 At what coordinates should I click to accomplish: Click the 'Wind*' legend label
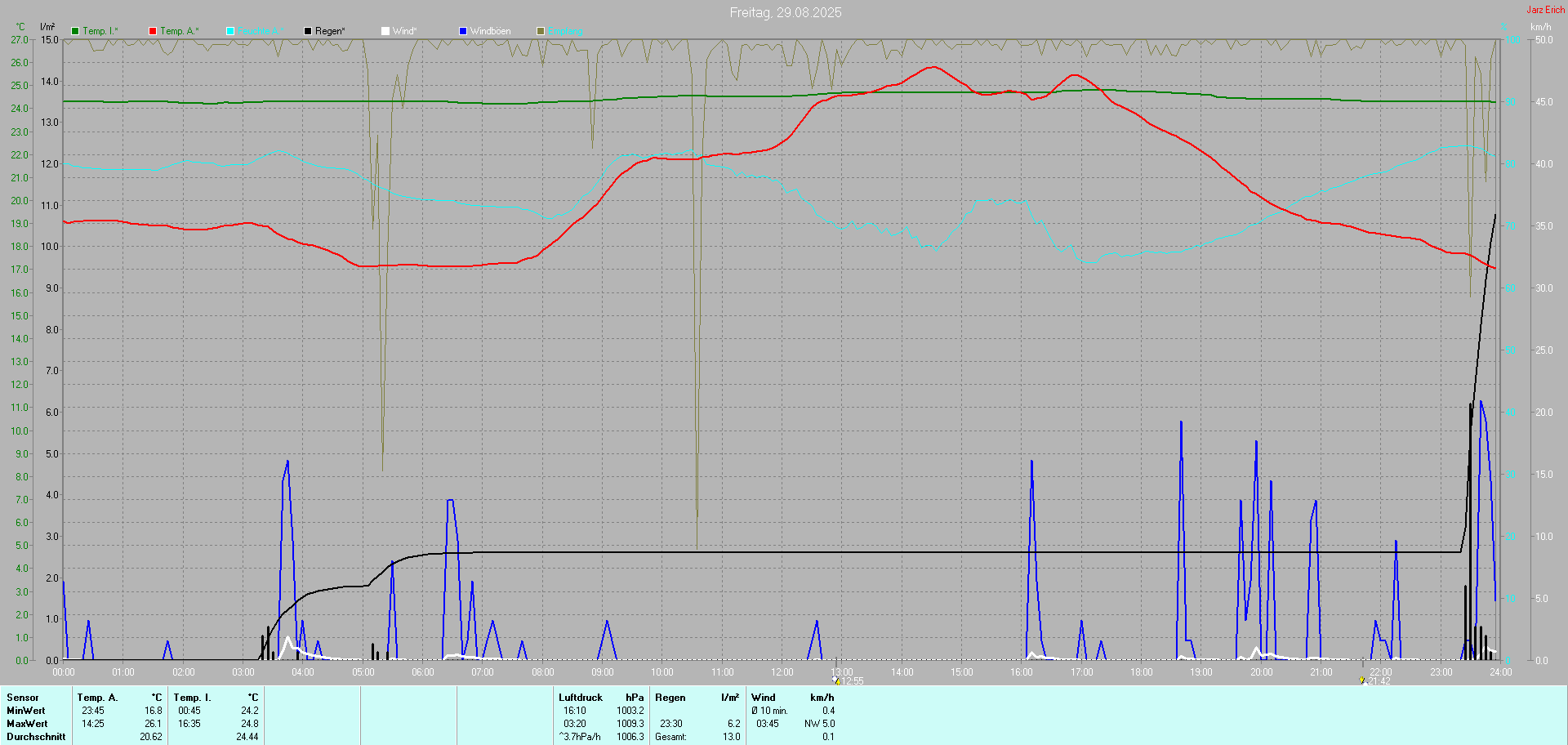(x=404, y=31)
